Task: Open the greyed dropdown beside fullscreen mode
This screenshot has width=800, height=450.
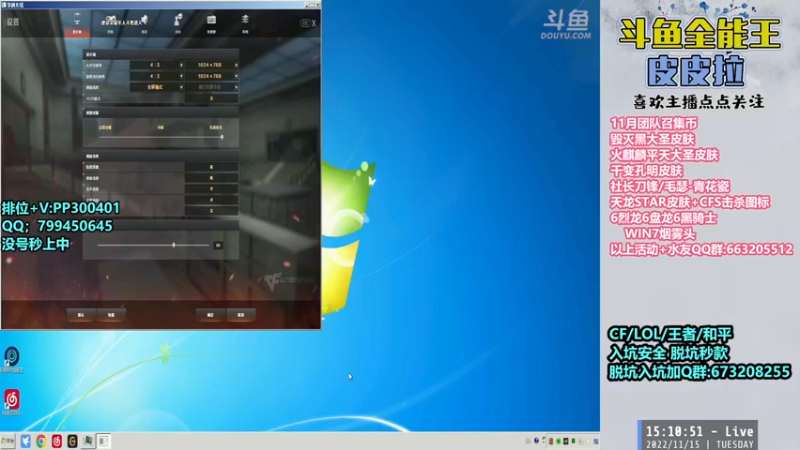Action: point(212,87)
